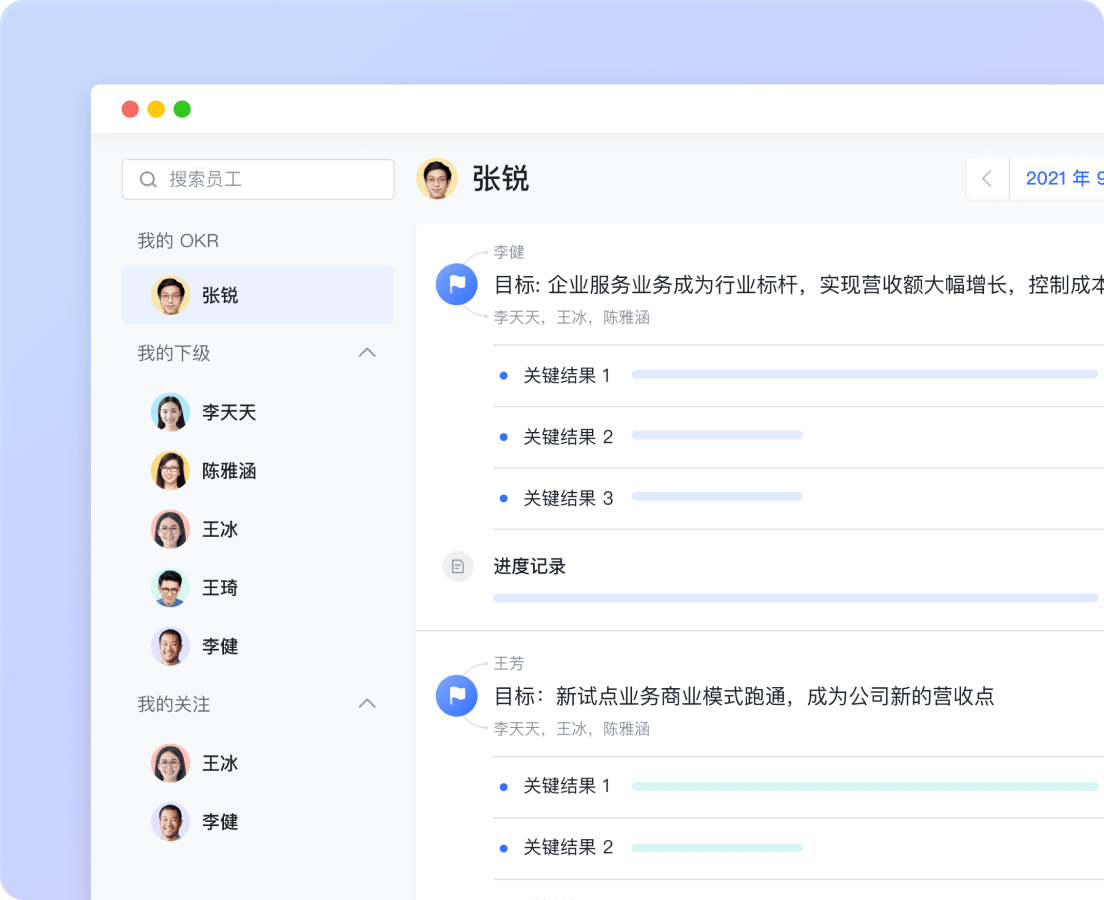The height and width of the screenshot is (900, 1104).
Task: Open the 进度记录 heading
Action: [x=529, y=566]
